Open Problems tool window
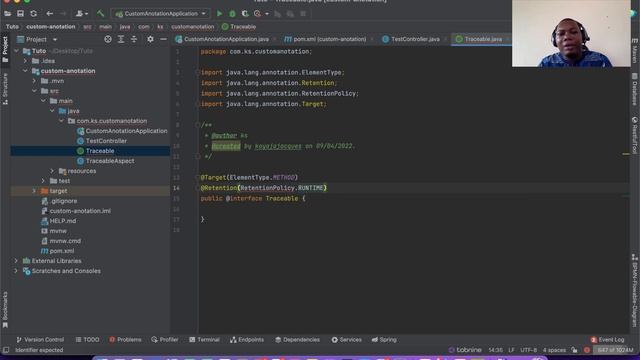 tap(125, 340)
